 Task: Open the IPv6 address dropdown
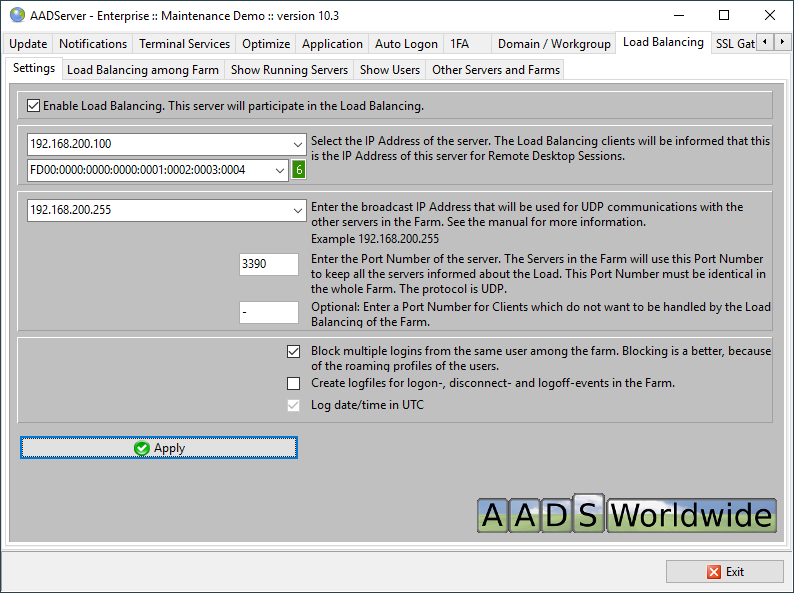tap(279, 170)
